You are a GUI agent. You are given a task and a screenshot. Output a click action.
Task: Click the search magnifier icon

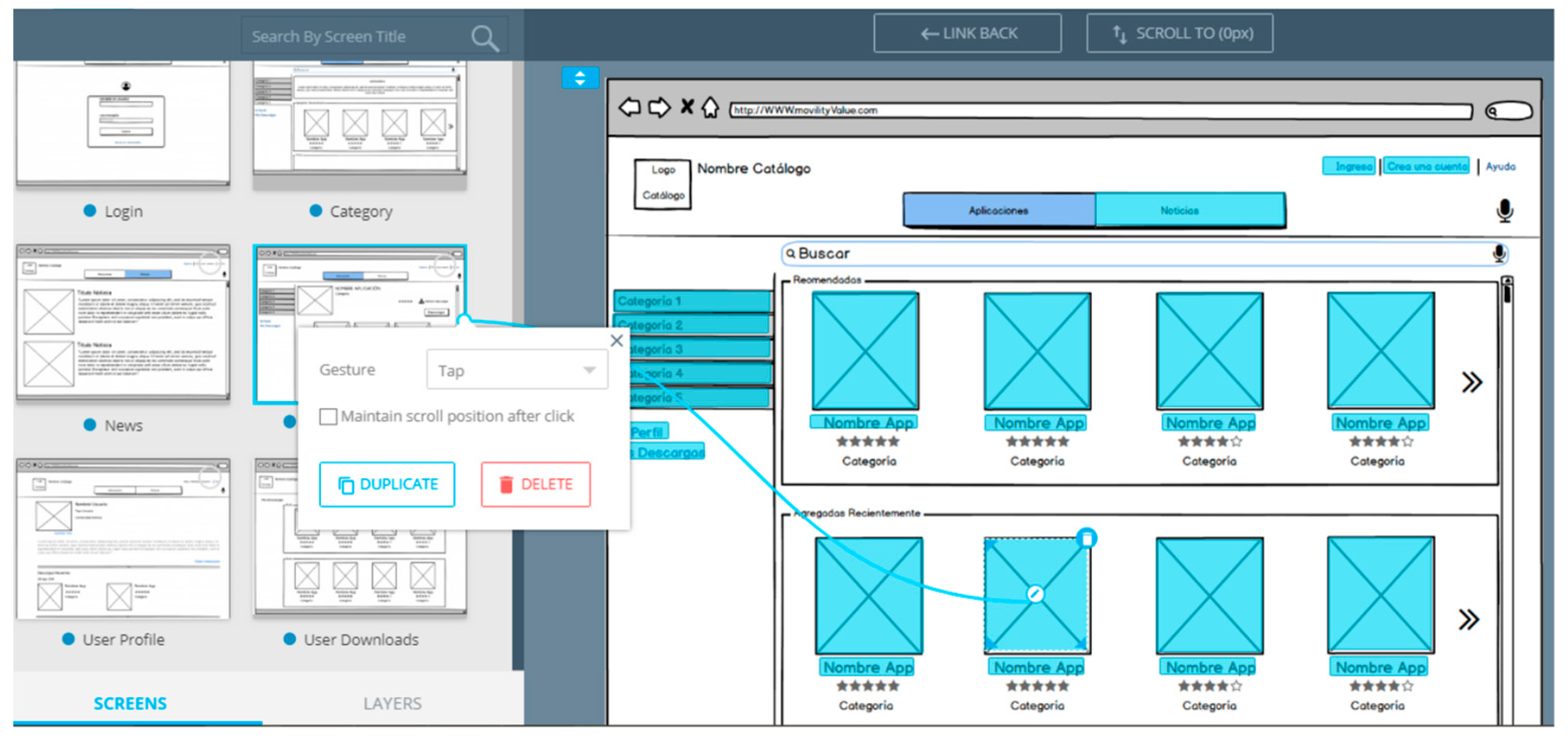tap(485, 39)
